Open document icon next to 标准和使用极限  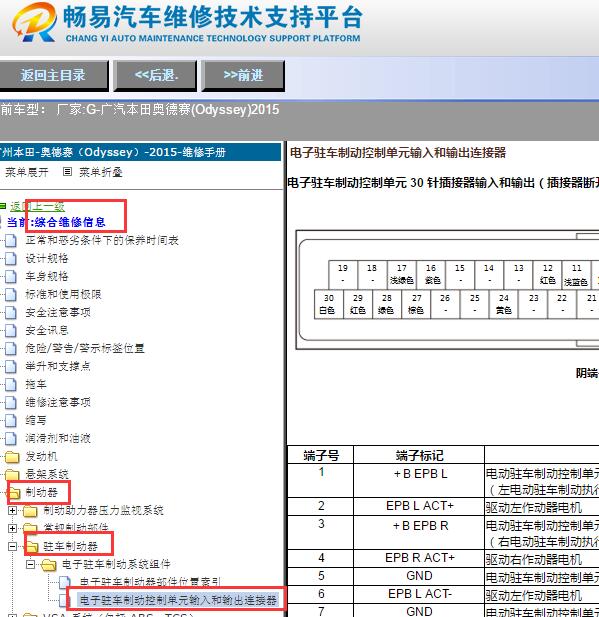(x=11, y=294)
